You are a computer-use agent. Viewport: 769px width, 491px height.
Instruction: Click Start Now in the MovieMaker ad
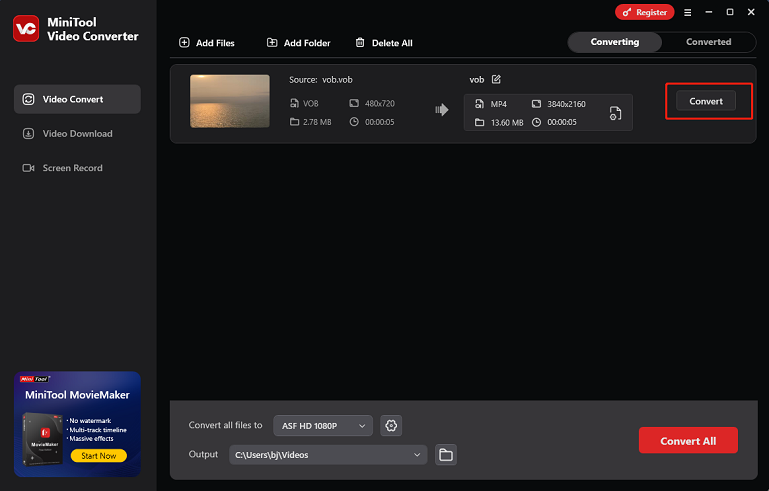[x=99, y=456]
